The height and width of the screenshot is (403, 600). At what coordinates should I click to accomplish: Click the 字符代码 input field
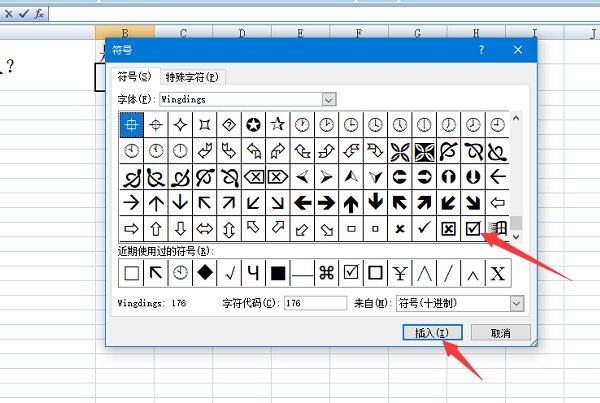click(x=314, y=302)
